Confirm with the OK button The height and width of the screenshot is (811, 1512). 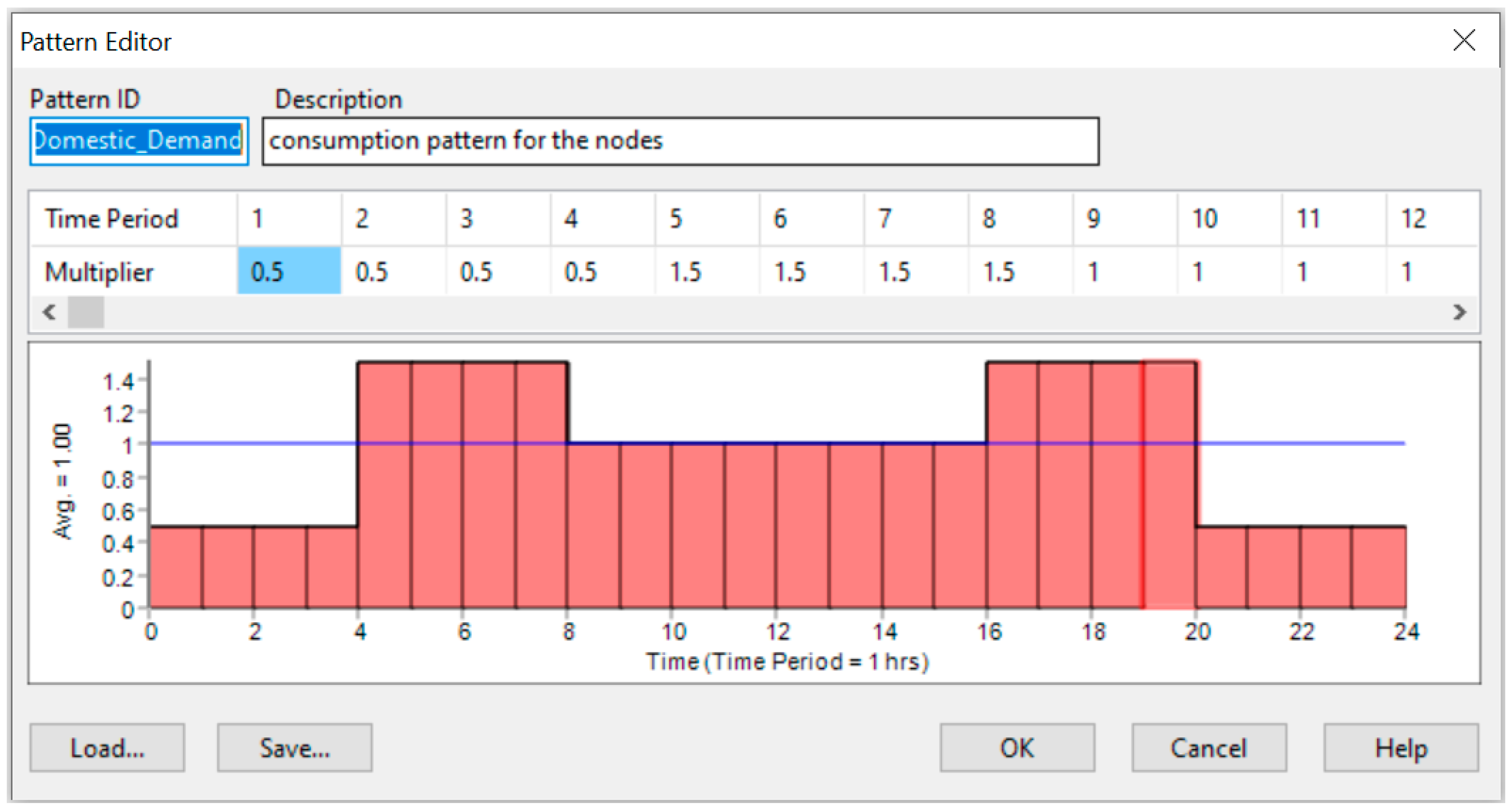click(1017, 748)
